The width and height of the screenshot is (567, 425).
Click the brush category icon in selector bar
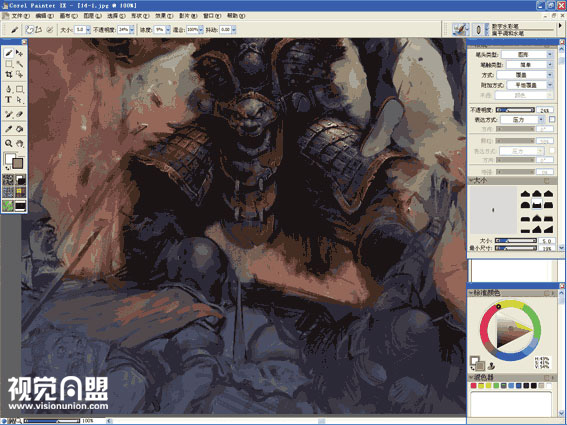pos(461,29)
